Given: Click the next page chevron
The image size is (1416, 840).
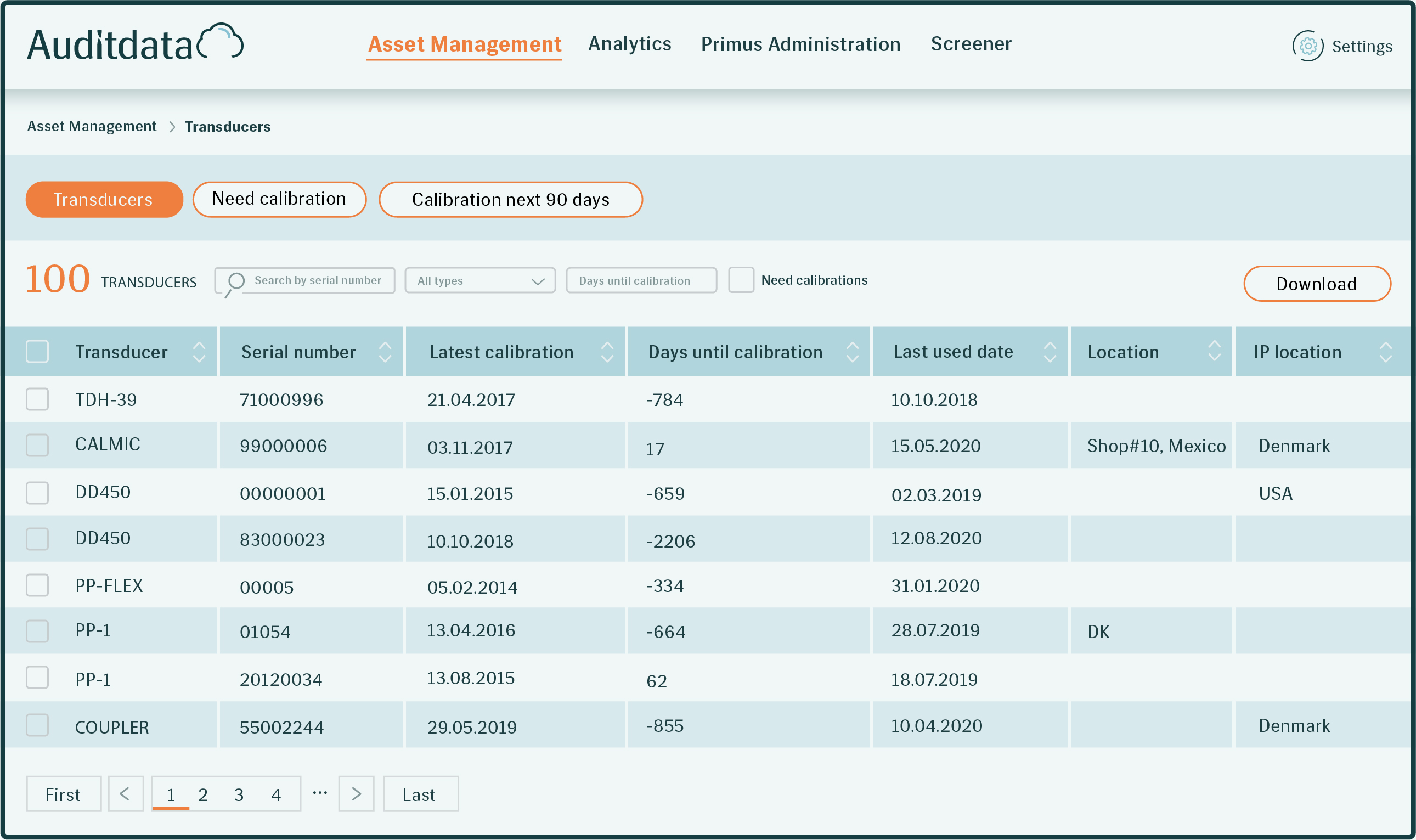Looking at the screenshot, I should (x=356, y=793).
